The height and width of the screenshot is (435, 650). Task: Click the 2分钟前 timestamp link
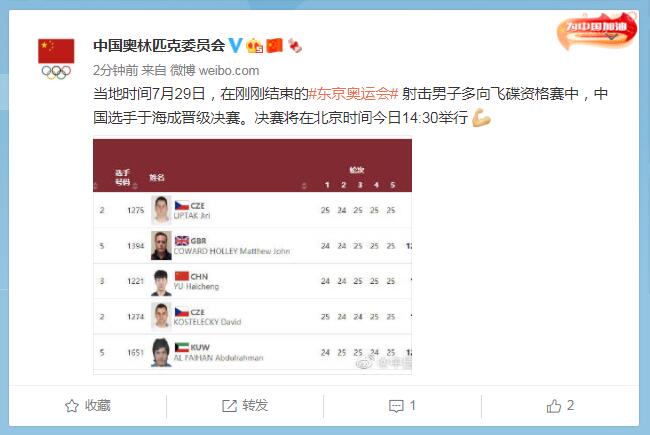point(115,70)
